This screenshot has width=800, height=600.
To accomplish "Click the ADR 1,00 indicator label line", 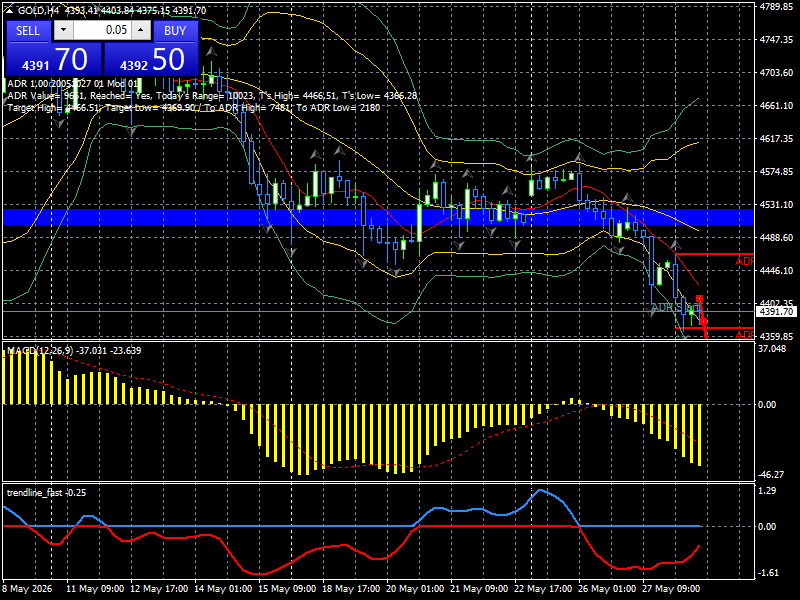I will (x=72, y=84).
